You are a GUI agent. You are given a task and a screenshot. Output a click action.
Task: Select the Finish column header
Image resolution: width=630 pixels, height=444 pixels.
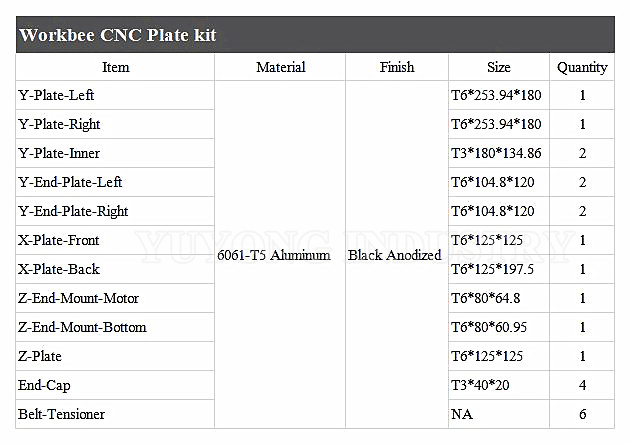(397, 67)
